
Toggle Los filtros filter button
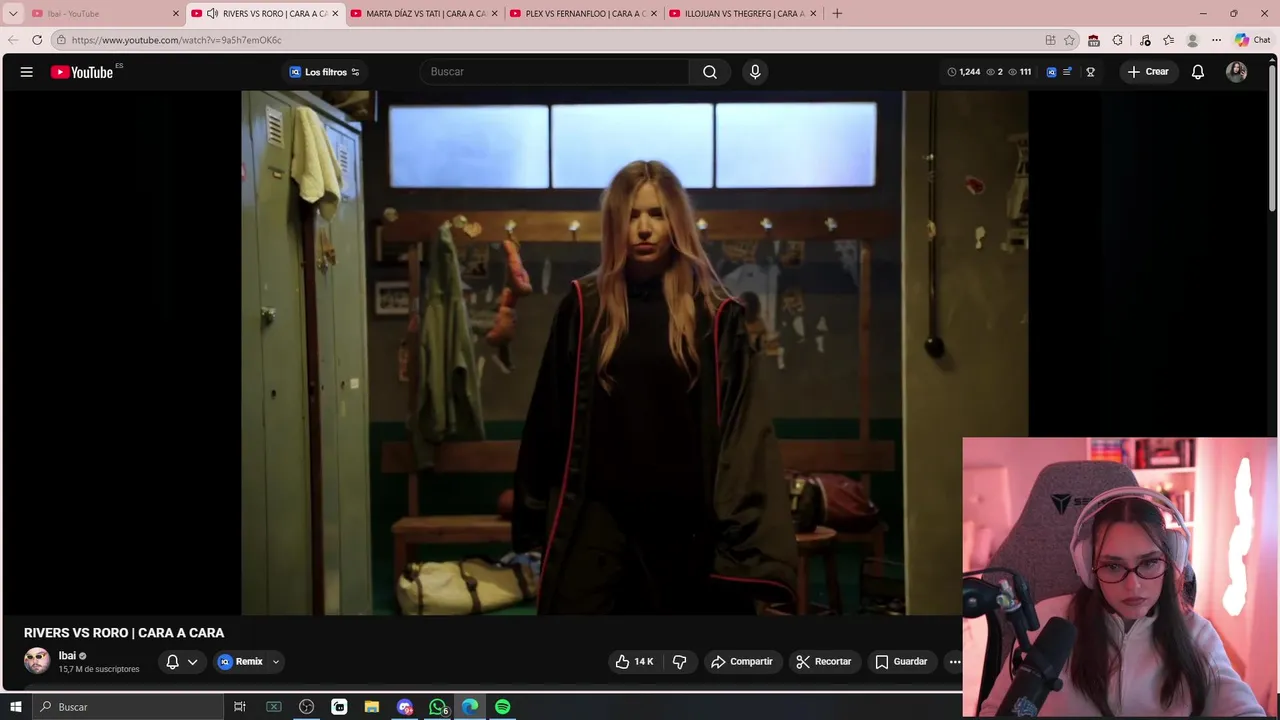[324, 72]
